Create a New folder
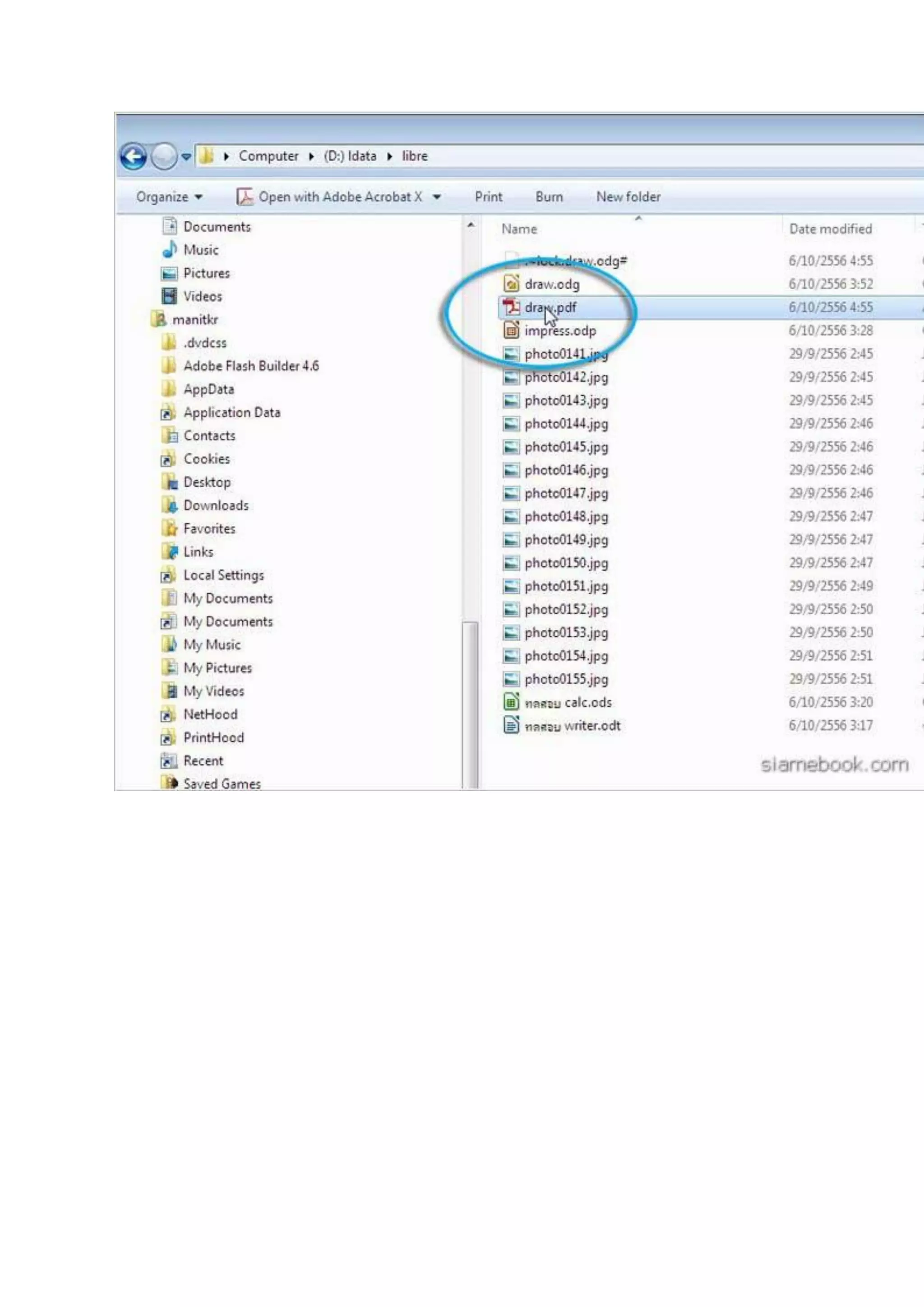The width and height of the screenshot is (924, 1307). (628, 197)
